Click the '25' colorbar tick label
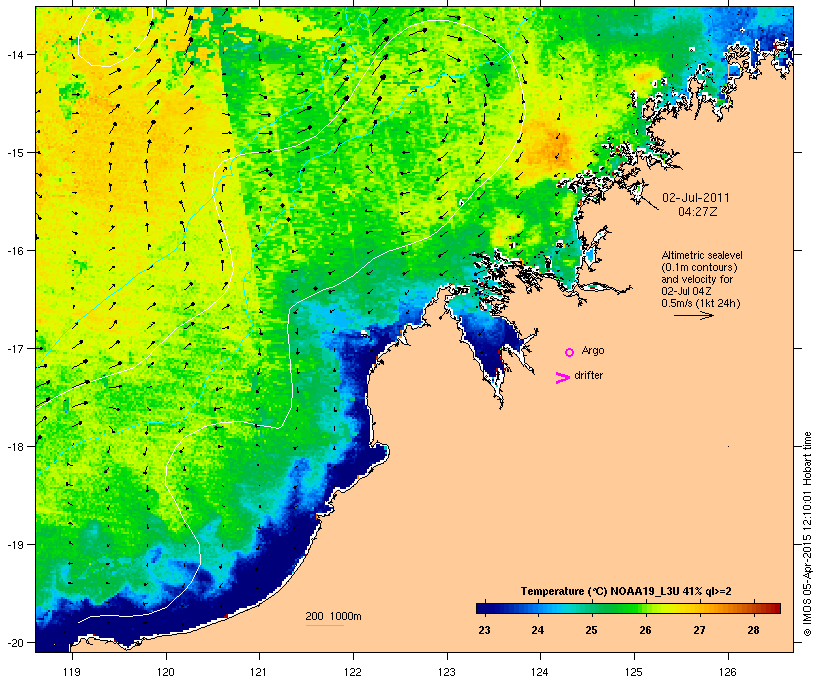Image resolution: width=820 pixels, height=680 pixels. pyautogui.click(x=591, y=630)
